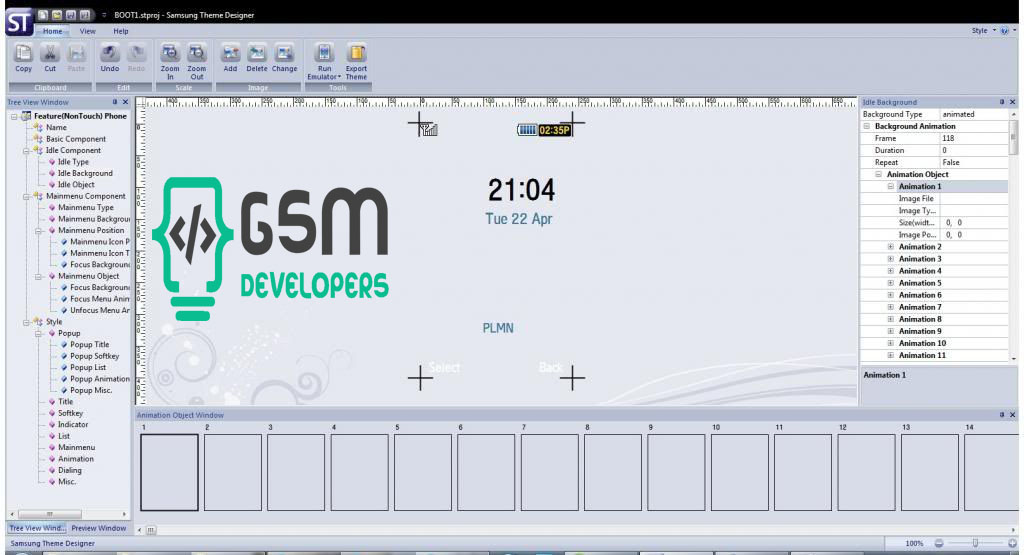Click the signal indicator on phone preview
The image size is (1024, 555).
429,129
